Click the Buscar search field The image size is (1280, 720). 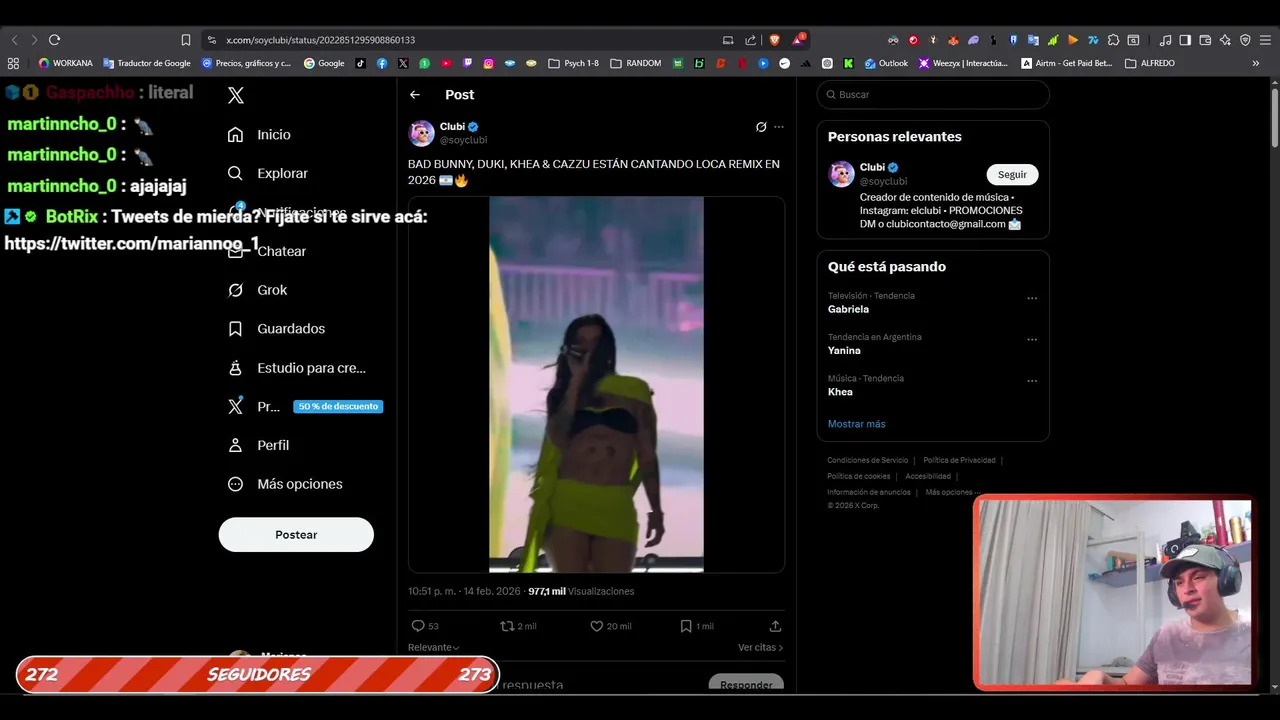point(933,95)
